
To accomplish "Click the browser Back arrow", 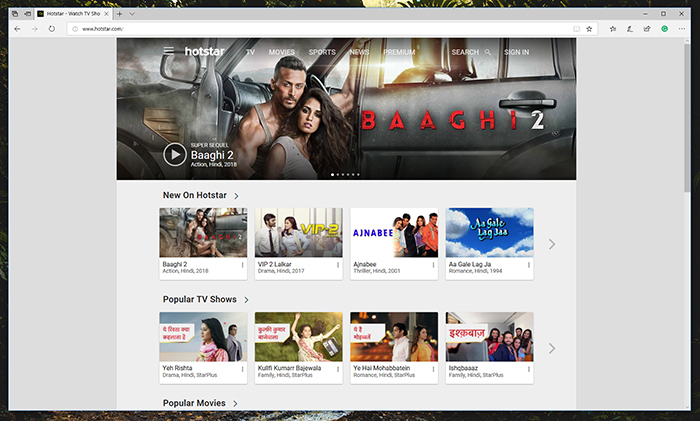I will click(x=17, y=29).
